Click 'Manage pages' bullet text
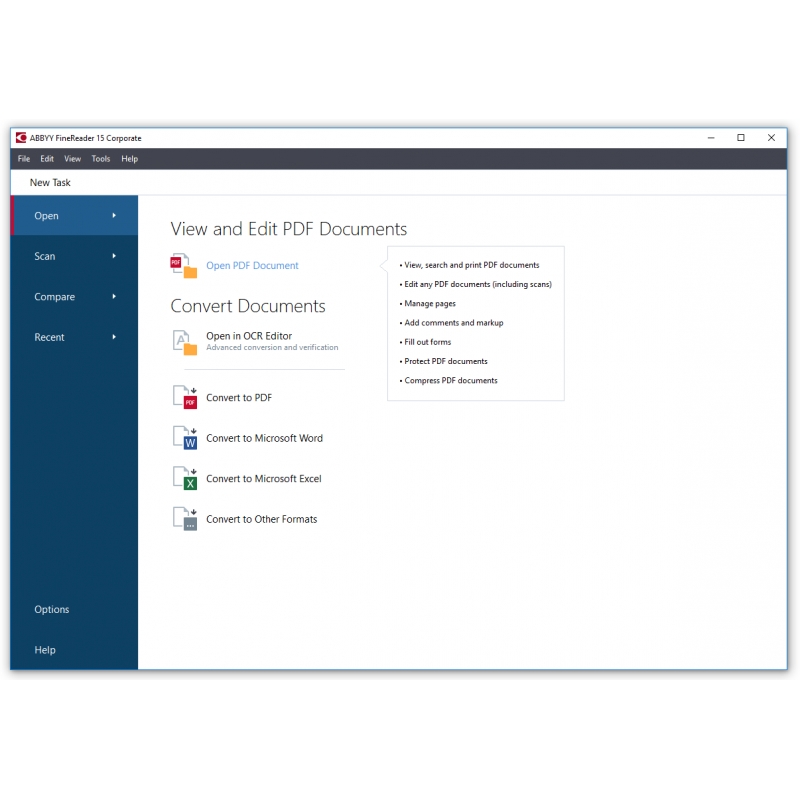The height and width of the screenshot is (800, 800). (430, 304)
